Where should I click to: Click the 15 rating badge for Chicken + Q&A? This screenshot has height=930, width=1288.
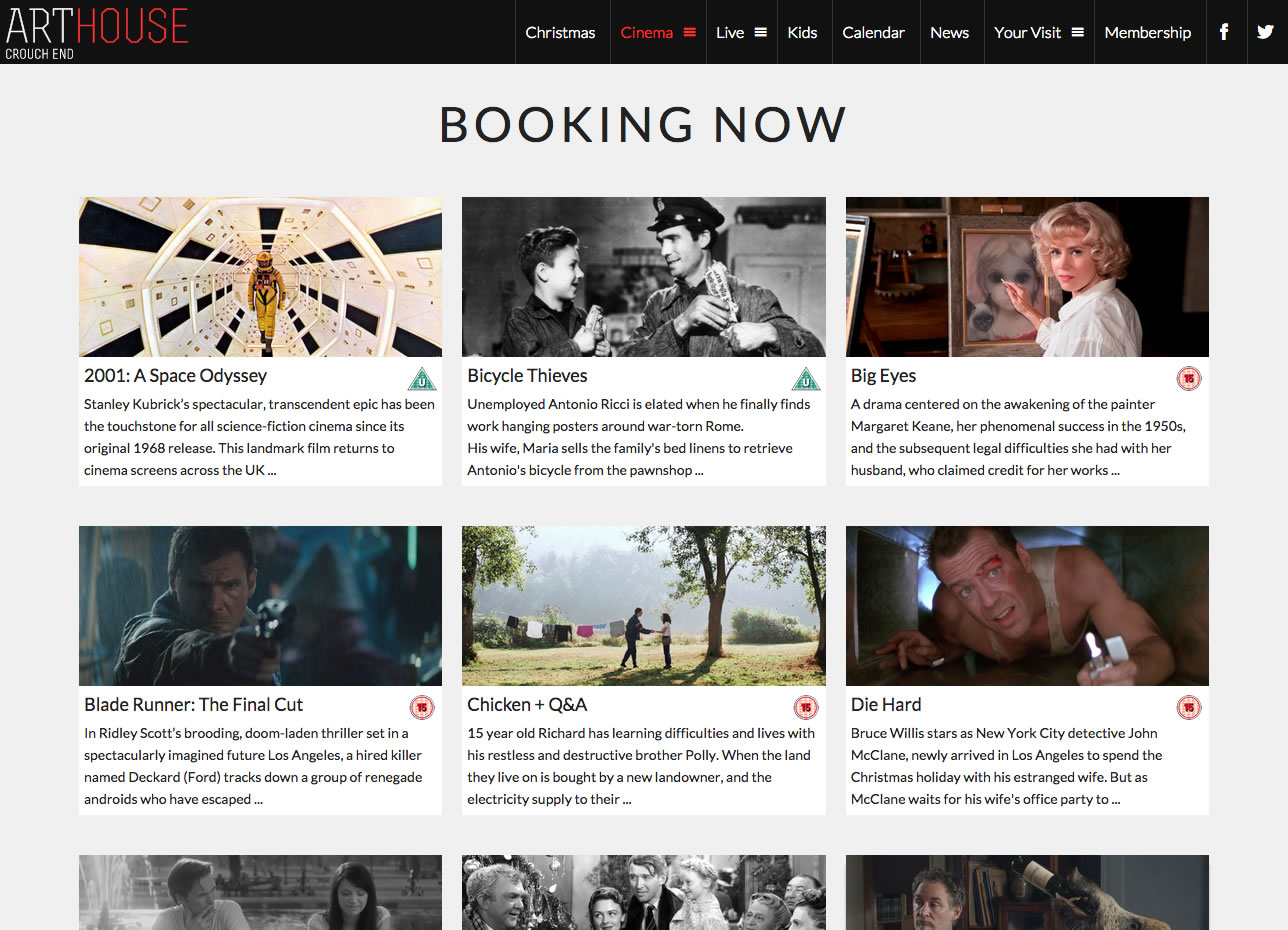(806, 708)
